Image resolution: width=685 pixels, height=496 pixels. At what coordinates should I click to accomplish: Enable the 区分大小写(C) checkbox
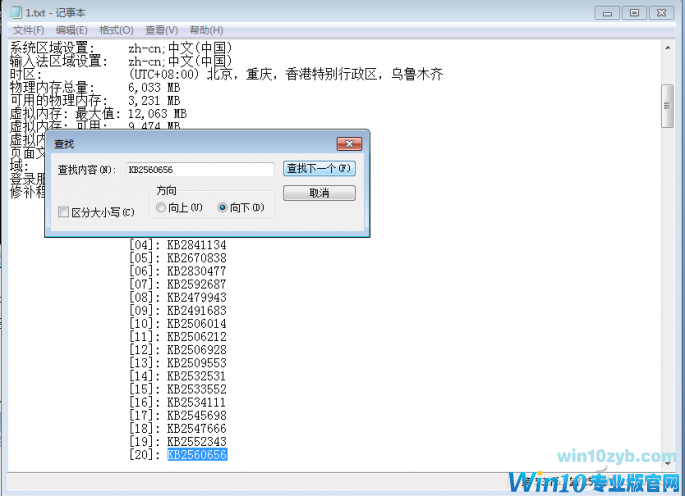pos(63,212)
